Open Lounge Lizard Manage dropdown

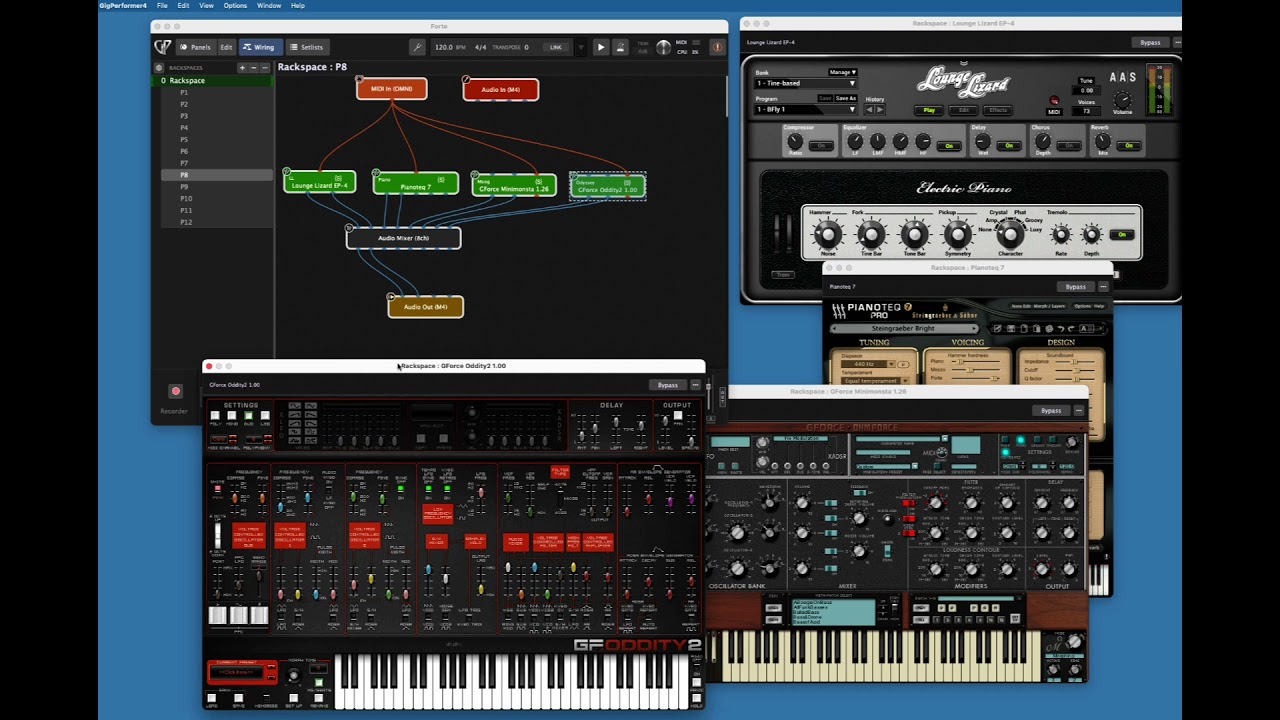pos(842,72)
